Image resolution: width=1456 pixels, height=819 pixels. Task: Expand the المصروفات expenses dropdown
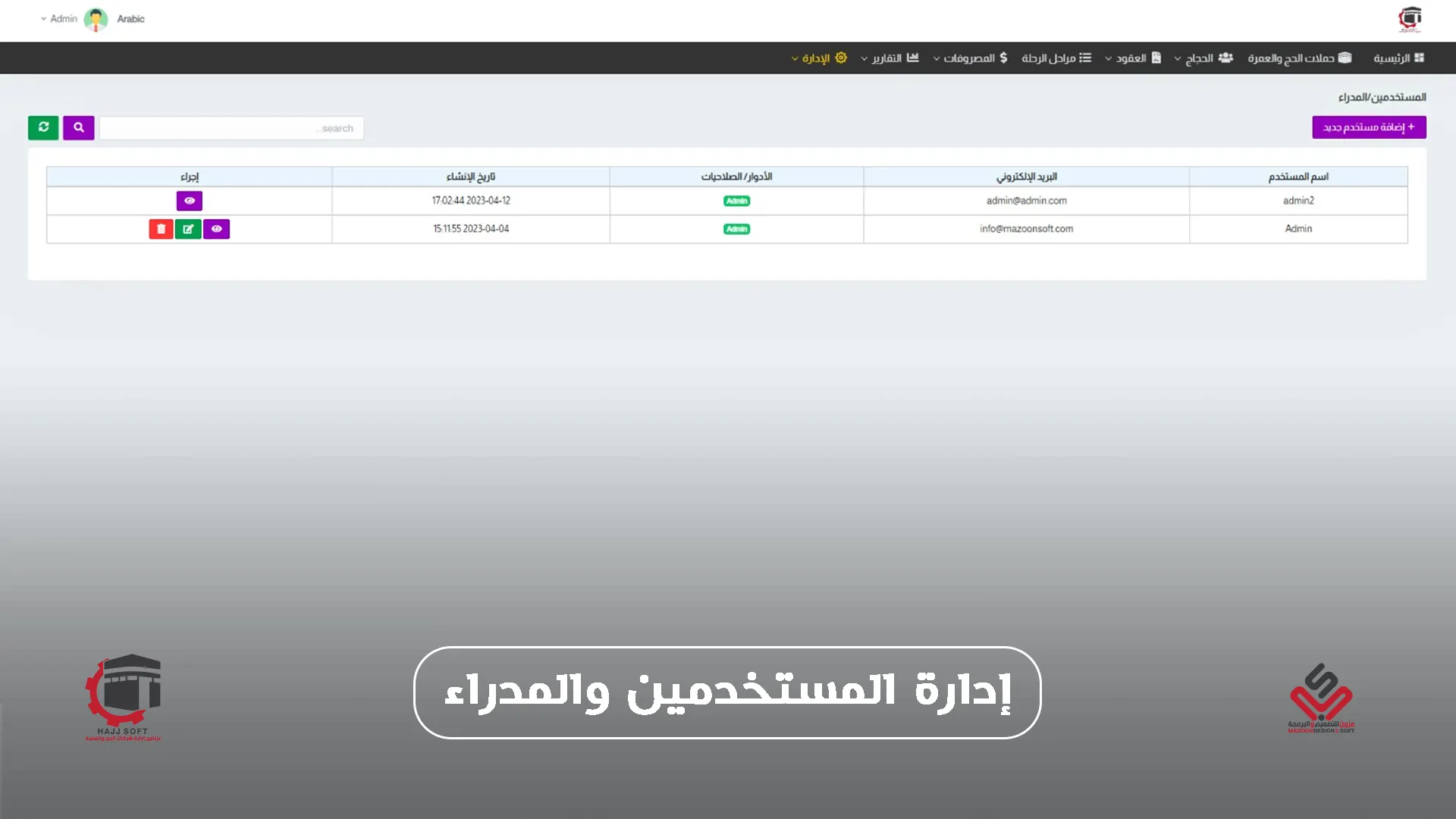tap(971, 58)
